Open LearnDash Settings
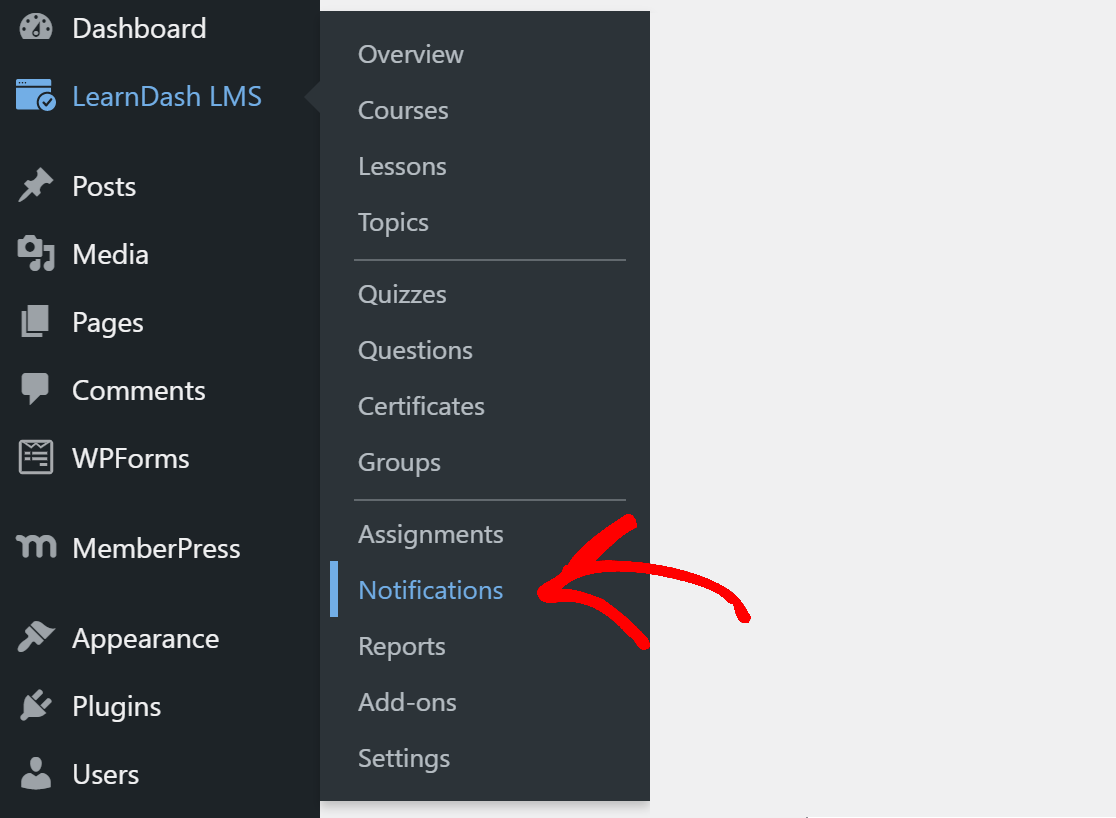1116x818 pixels. tap(404, 758)
